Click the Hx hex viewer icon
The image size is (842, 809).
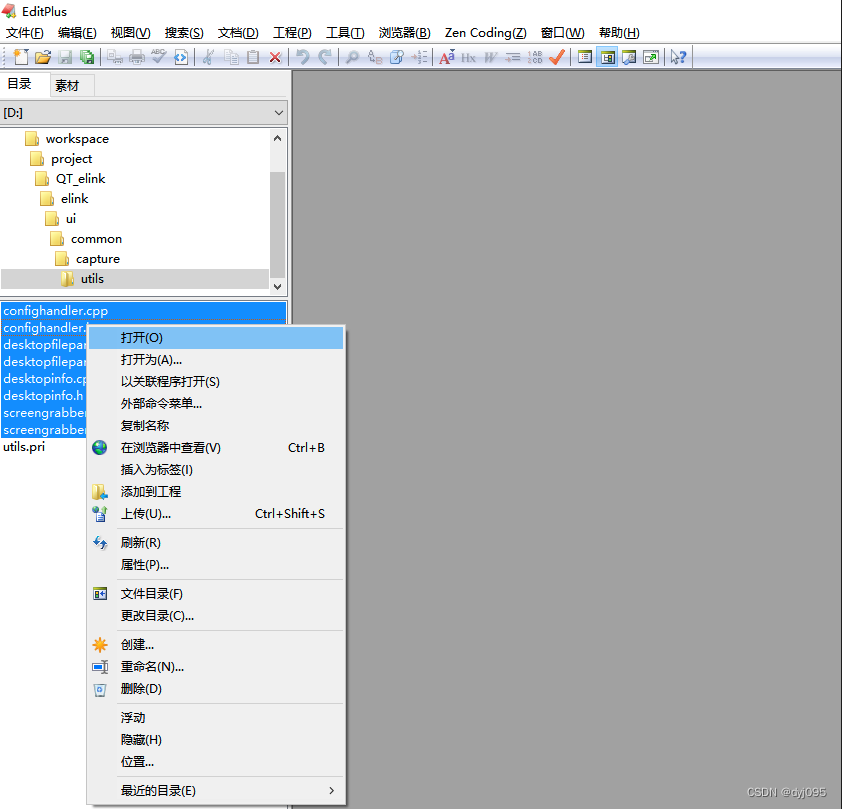[x=469, y=57]
